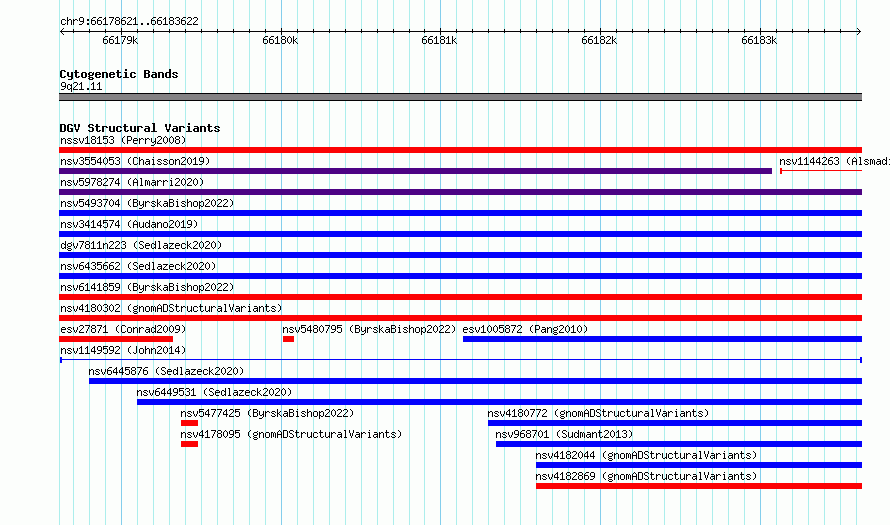This screenshot has height=525, width=890.
Task: Open nsv1144263 variant label
Action: coord(834,161)
